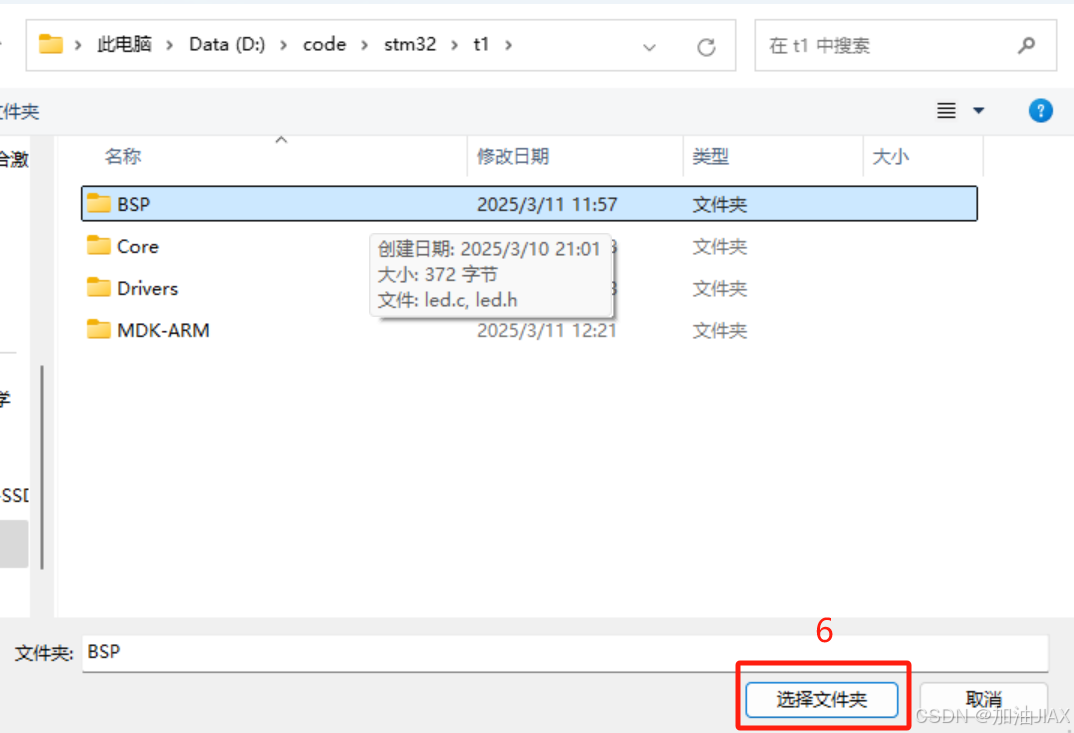Screen dimensions: 1074x733
Task: Click the date 2025/3/11 11:57 cell
Action: [547, 204]
